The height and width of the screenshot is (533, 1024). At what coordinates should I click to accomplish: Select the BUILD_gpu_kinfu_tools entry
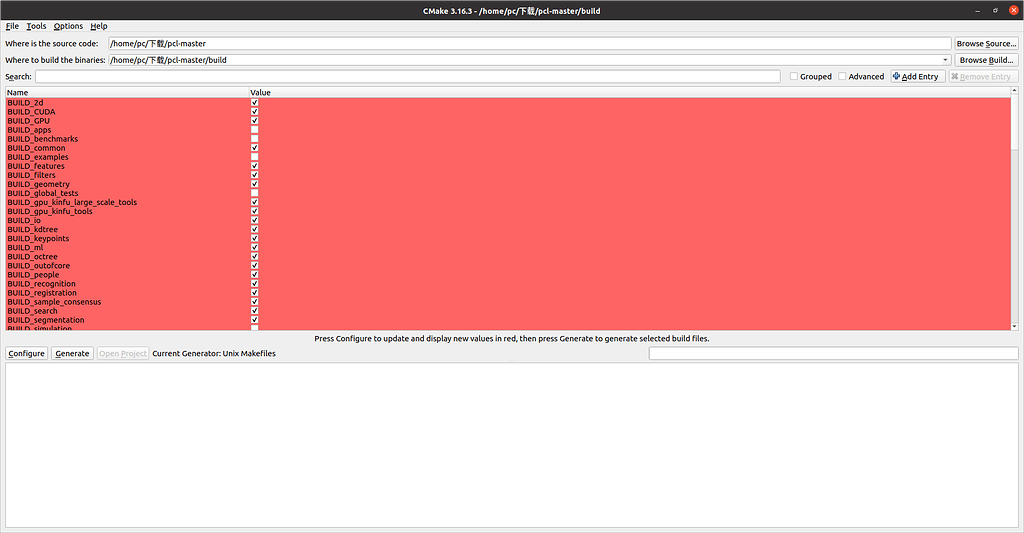click(50, 212)
